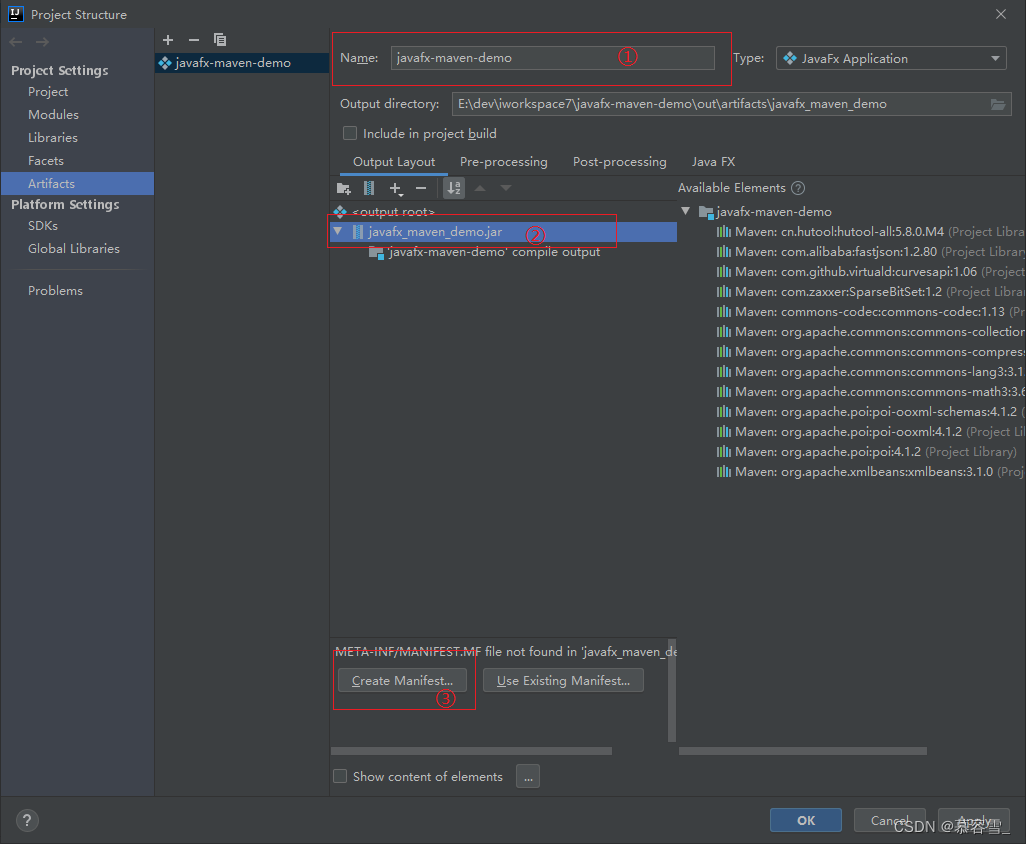Image resolution: width=1026 pixels, height=844 pixels.
Task: Move selected element down
Action: pos(506,188)
